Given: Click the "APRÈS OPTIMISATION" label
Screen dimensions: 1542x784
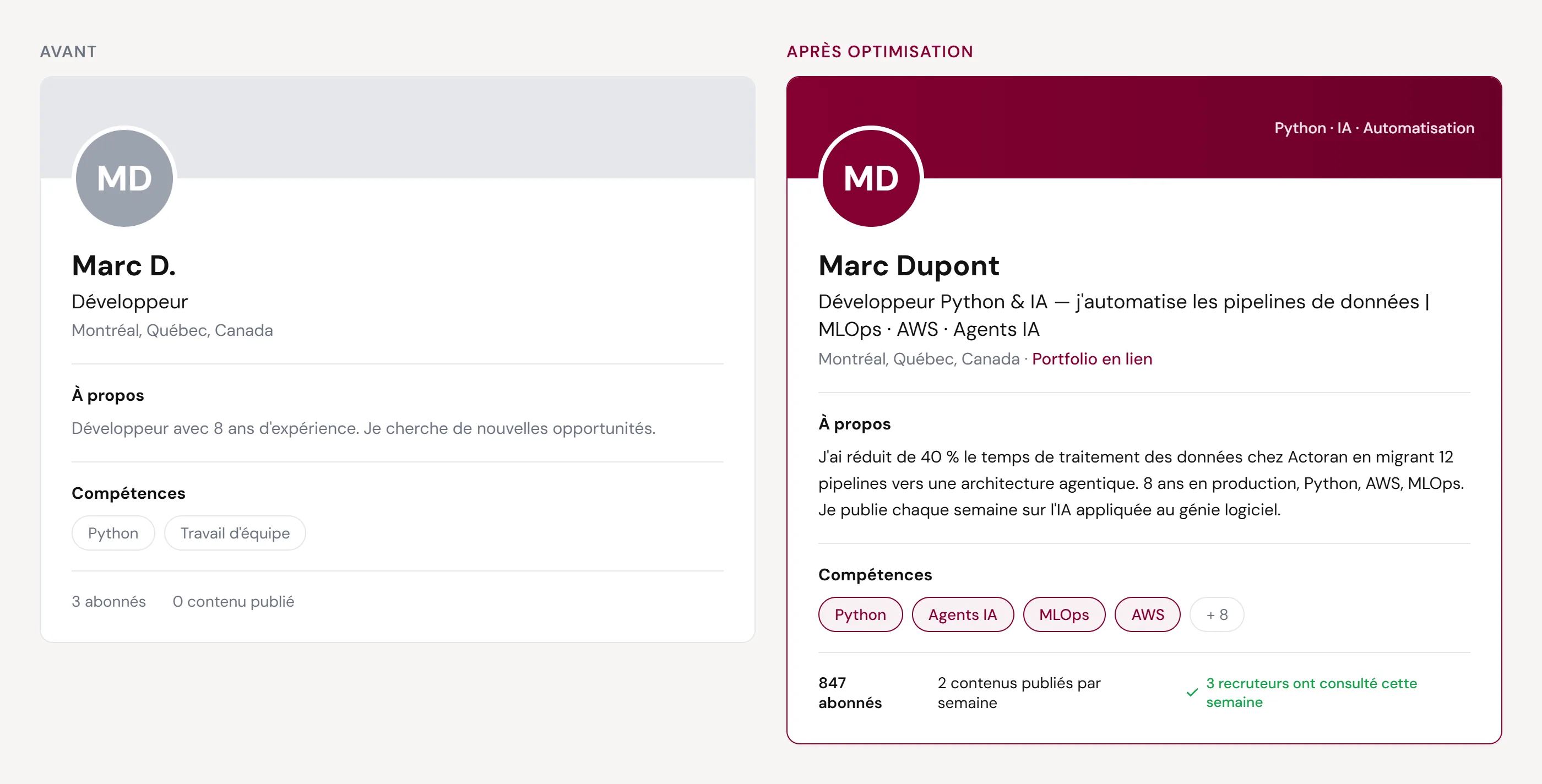Looking at the screenshot, I should point(880,51).
